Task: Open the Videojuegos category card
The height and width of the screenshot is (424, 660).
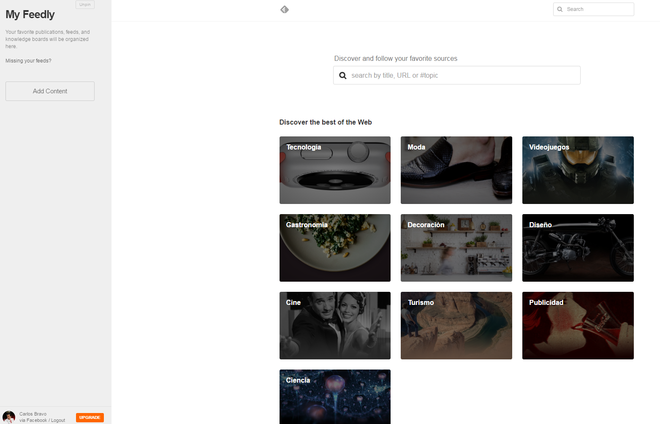Action: [x=578, y=170]
